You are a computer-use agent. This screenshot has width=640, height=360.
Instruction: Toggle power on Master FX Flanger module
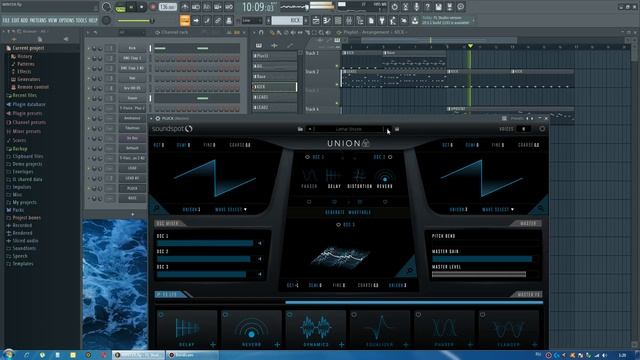[482, 315]
